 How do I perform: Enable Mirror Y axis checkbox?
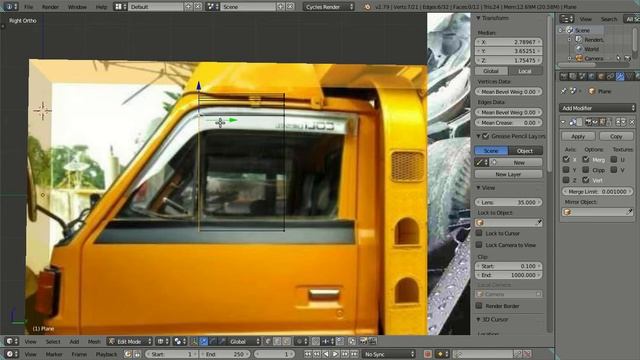click(x=566, y=169)
